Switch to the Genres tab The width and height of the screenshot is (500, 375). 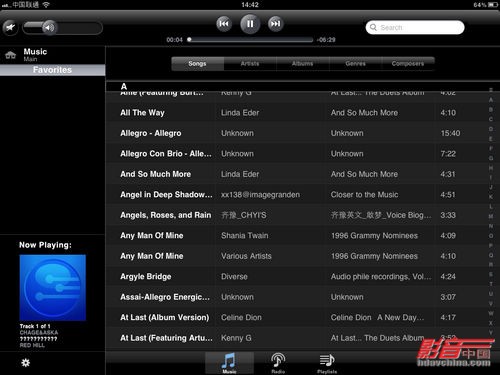(x=355, y=63)
